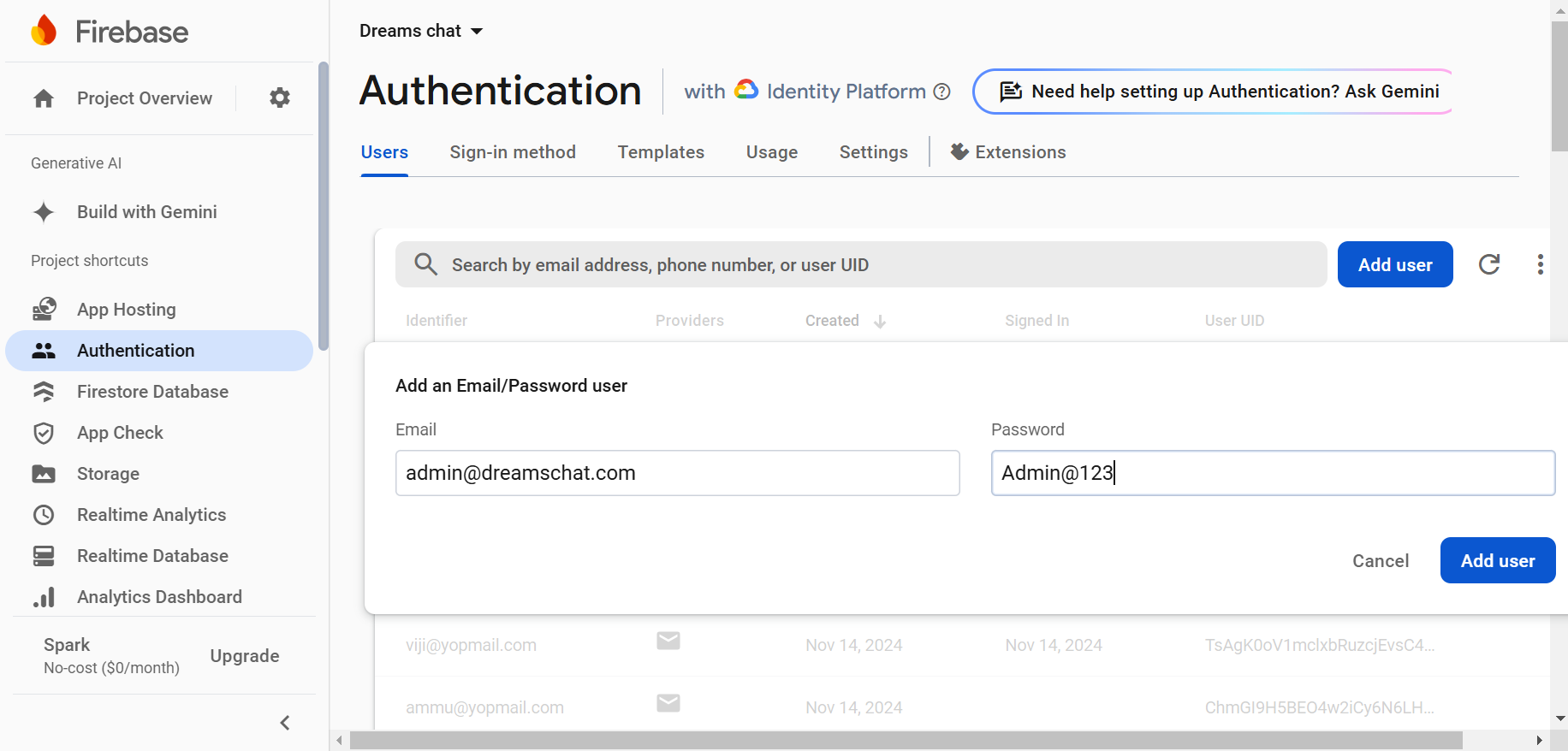Viewport: 1568px width, 751px height.
Task: Click the page vertical scrollbar thumb
Action: click(x=1559, y=86)
